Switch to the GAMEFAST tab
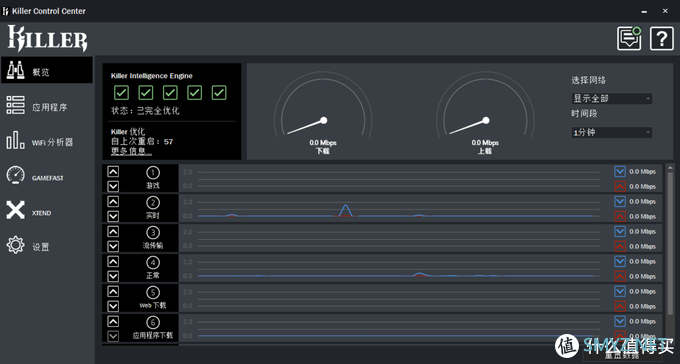680x364 pixels. (47, 176)
